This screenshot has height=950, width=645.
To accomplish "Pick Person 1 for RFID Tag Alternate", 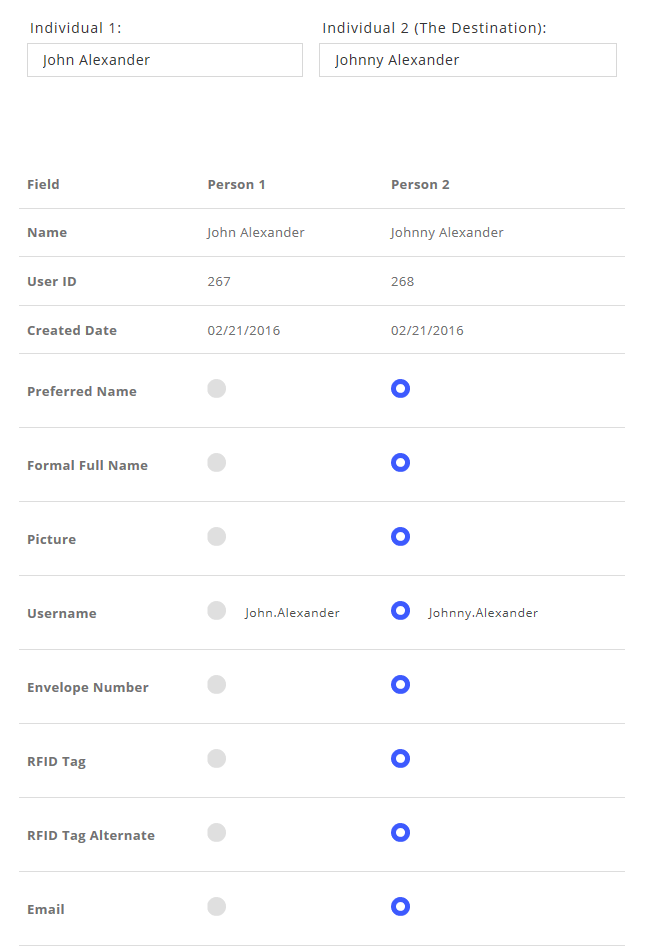I will coord(217,833).
